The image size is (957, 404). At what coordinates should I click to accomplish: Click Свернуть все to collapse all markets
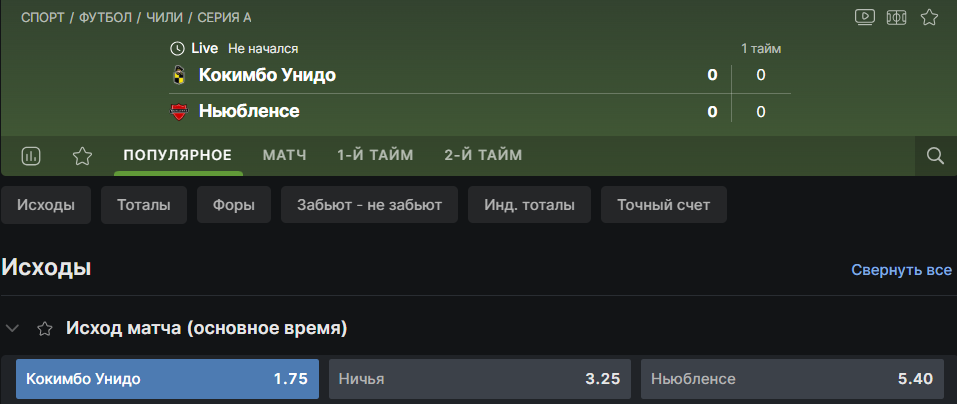[x=901, y=270]
